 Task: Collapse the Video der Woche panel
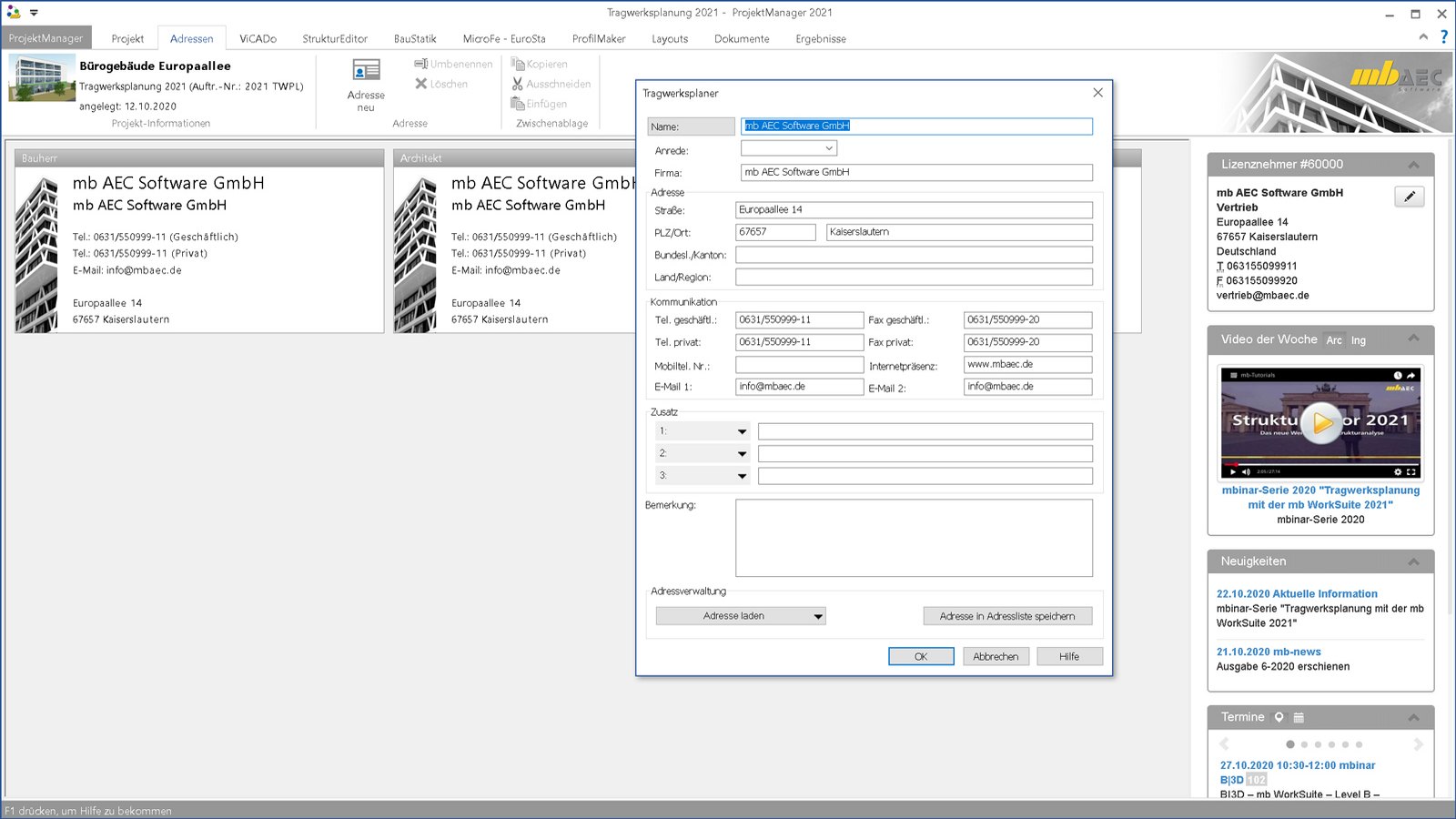point(1413,339)
